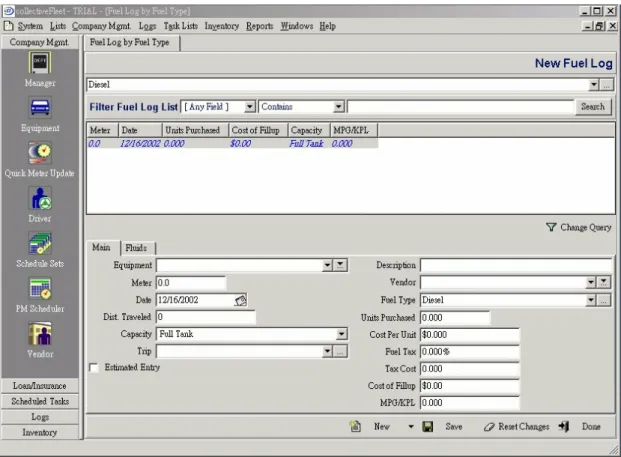Expand the Contains condition dropdown
The width and height of the screenshot is (621, 457).
pyautogui.click(x=338, y=107)
